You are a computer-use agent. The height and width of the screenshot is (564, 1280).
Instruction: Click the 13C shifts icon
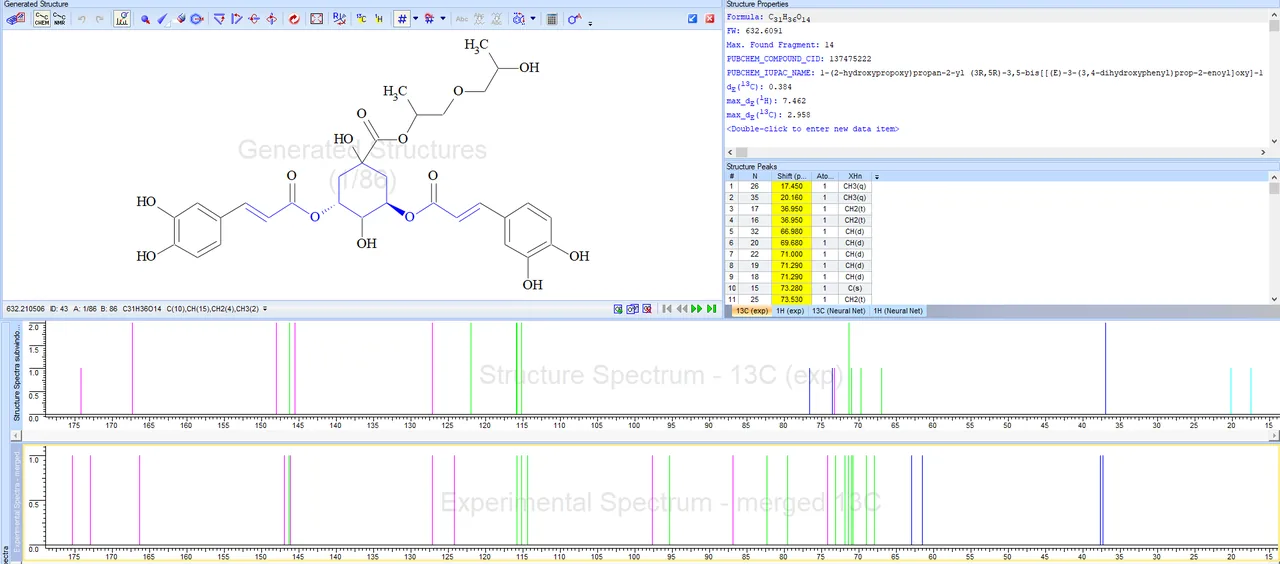(x=361, y=19)
